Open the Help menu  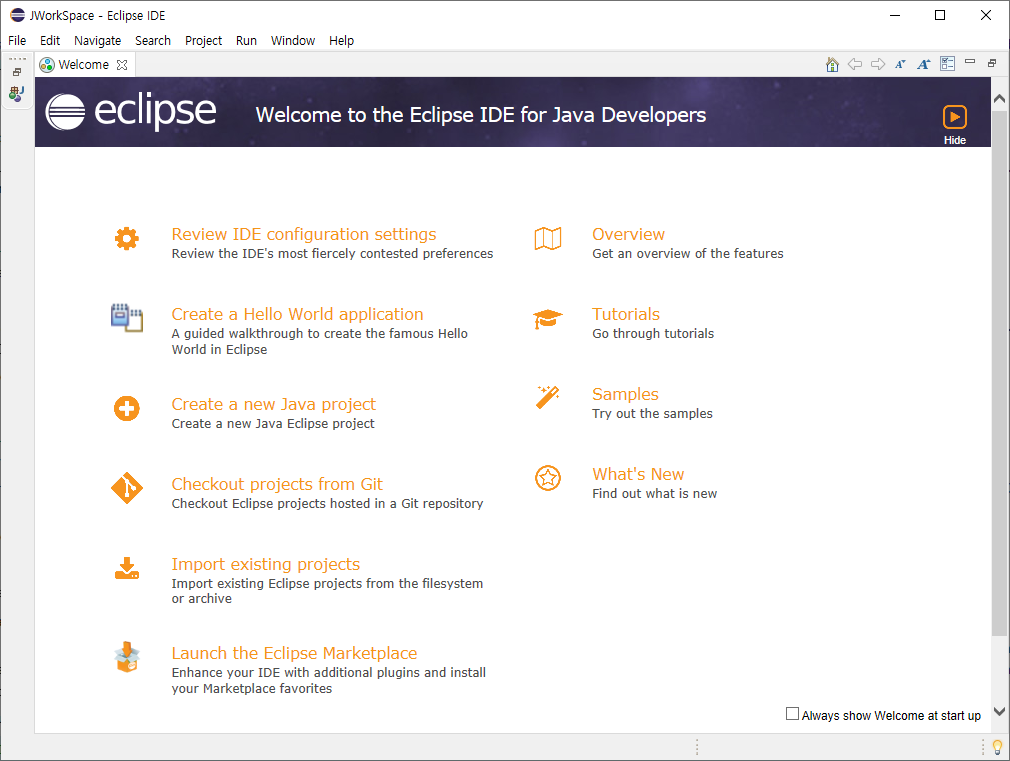pos(341,41)
